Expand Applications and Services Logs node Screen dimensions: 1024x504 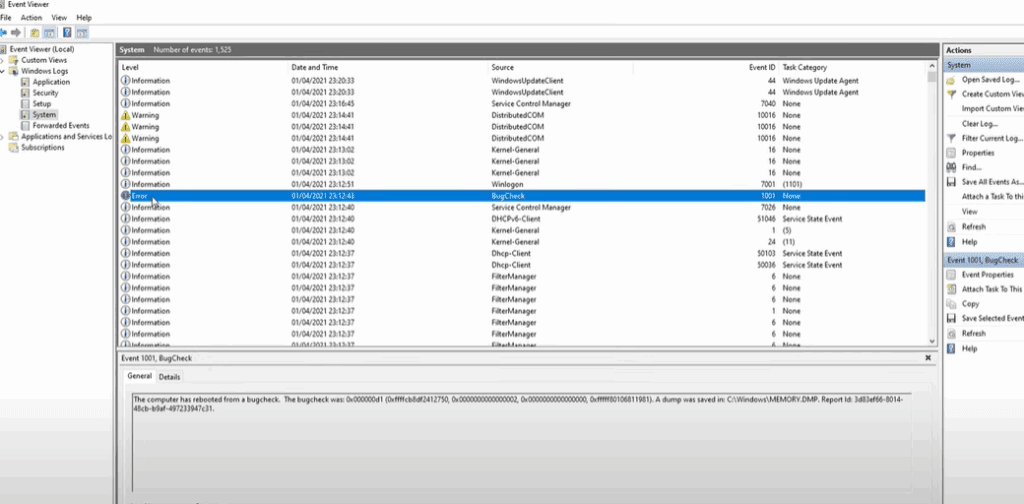click(x=3, y=136)
